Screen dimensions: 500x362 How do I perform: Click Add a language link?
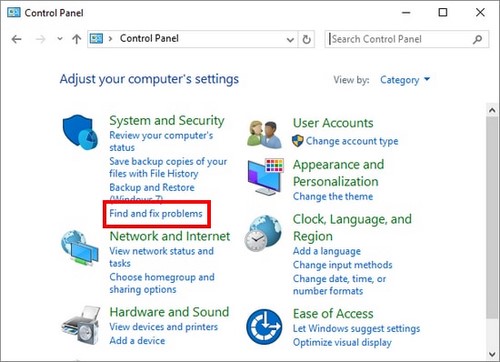pyautogui.click(x=327, y=251)
